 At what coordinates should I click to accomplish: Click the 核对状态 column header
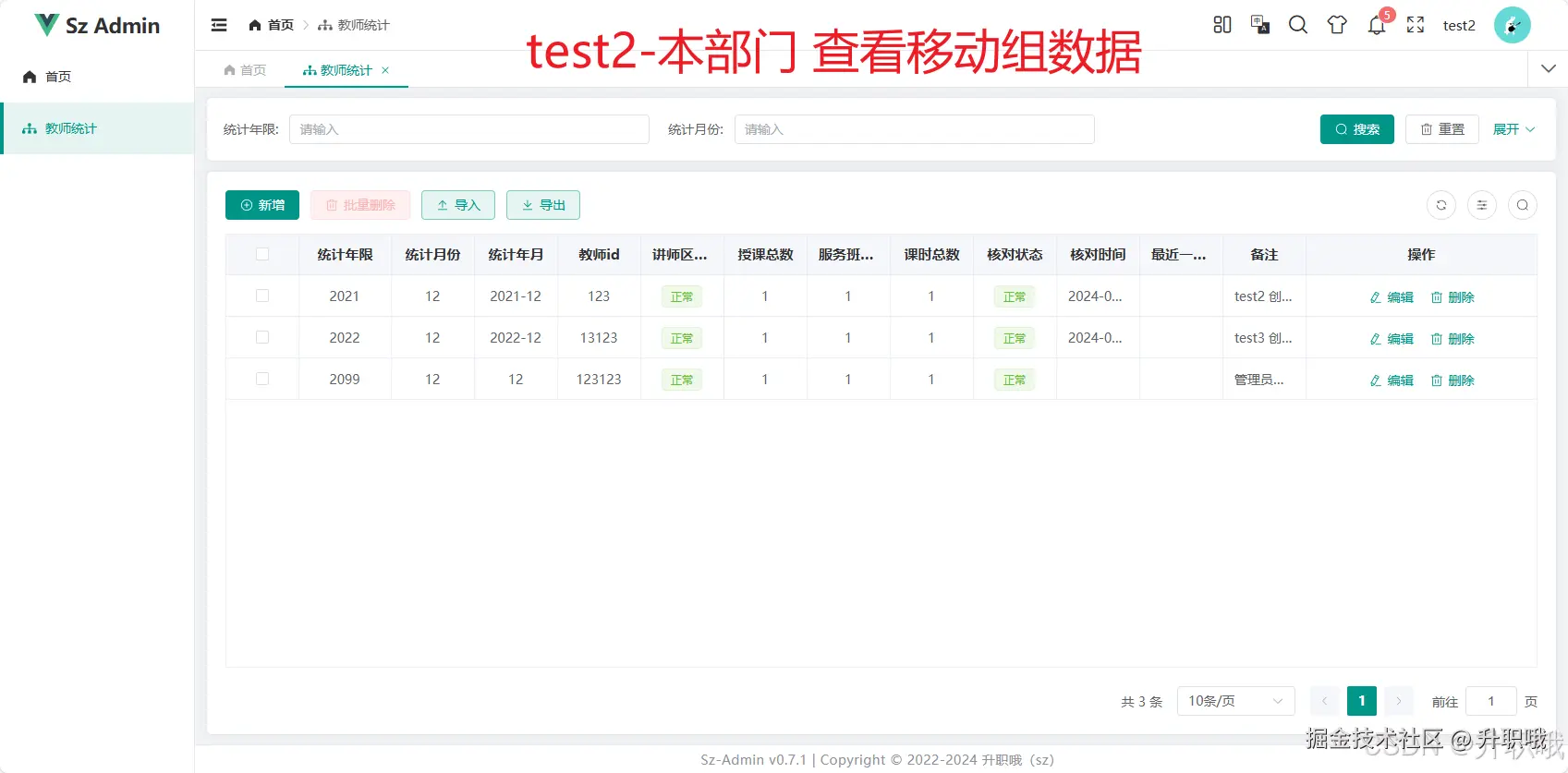coord(1015,254)
